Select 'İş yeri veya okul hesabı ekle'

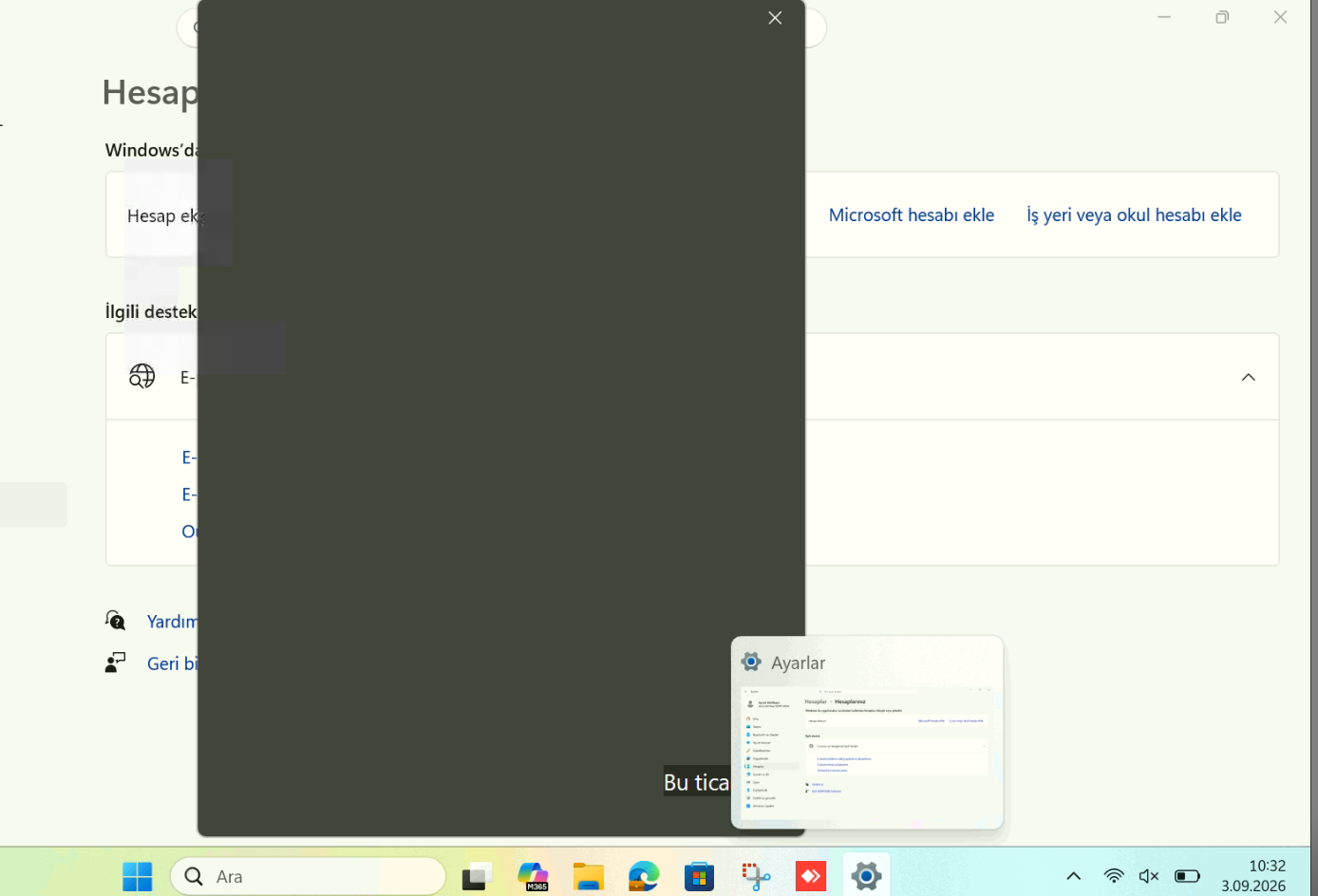pos(1134,215)
